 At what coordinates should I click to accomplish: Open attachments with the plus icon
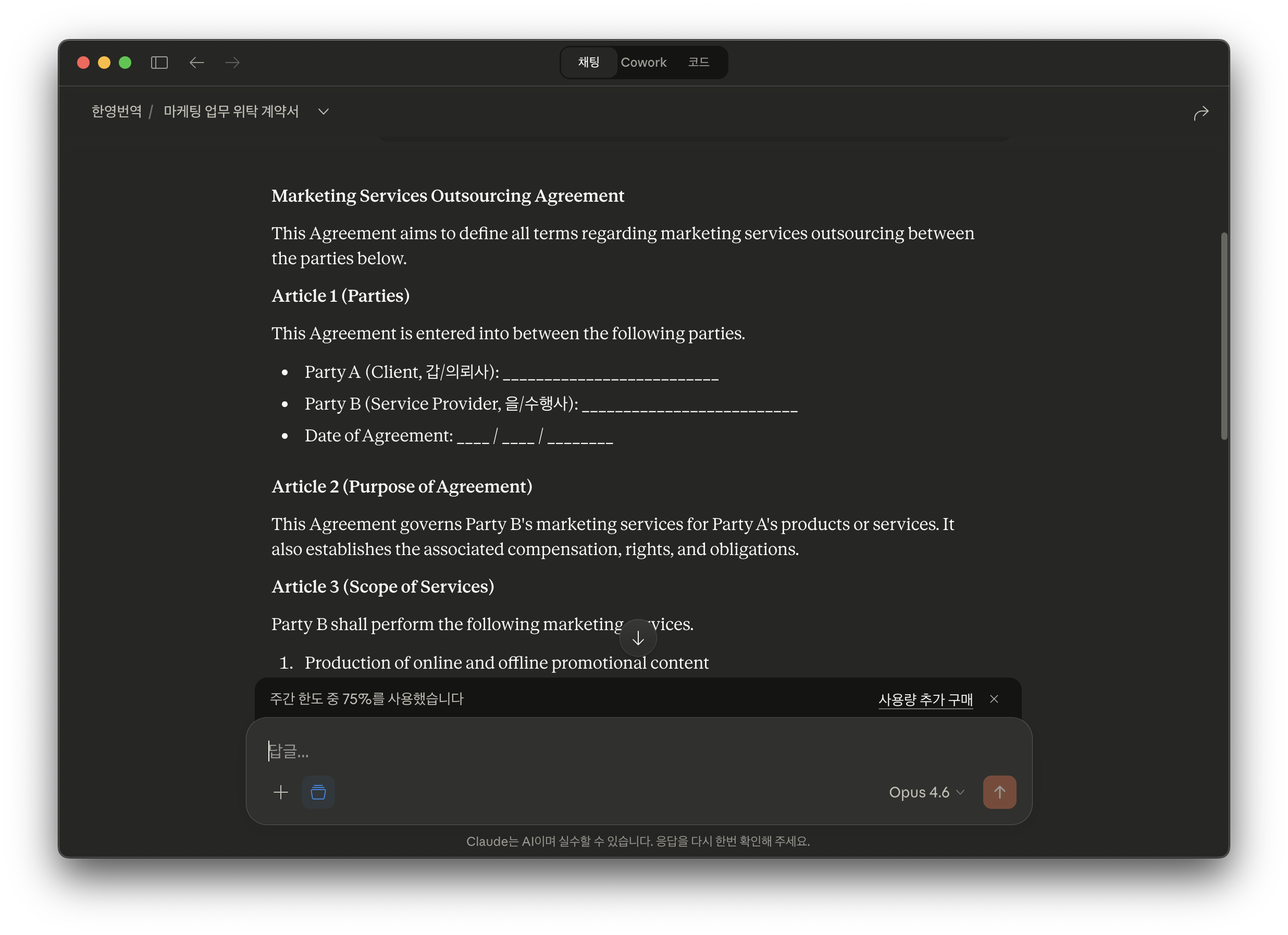point(280,792)
